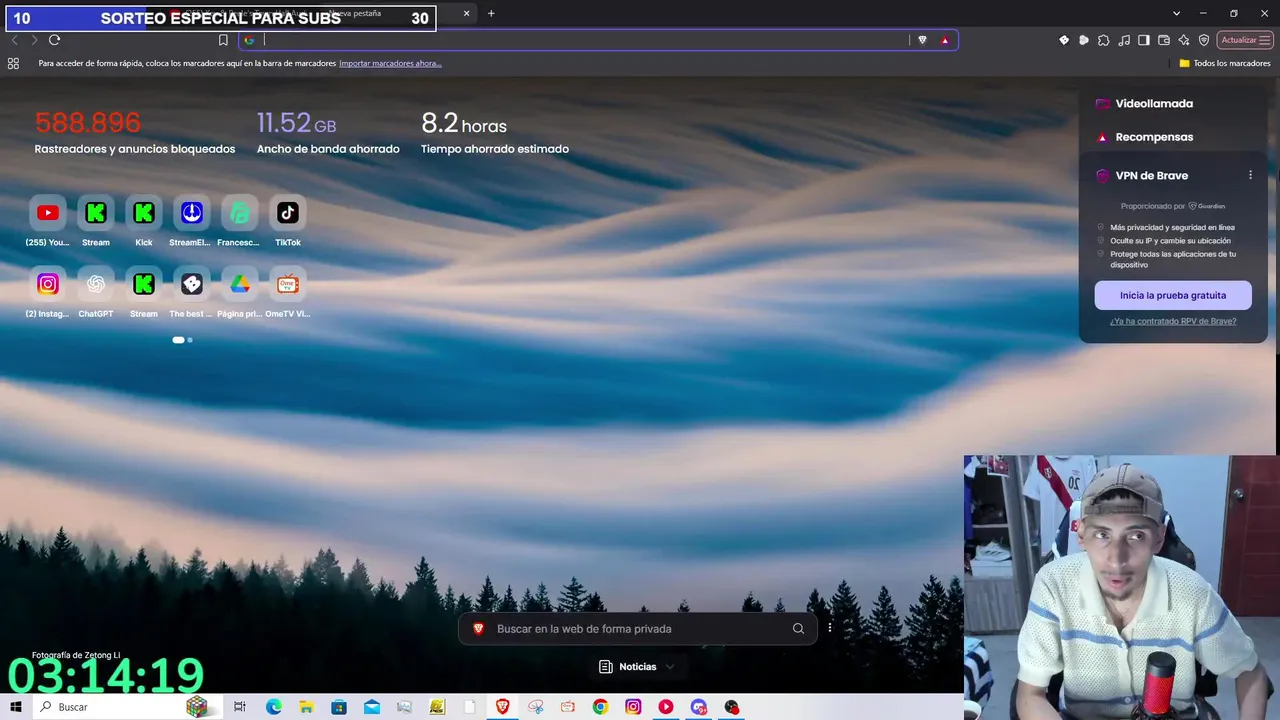Open the Francesc... shortcut tile

pos(240,213)
